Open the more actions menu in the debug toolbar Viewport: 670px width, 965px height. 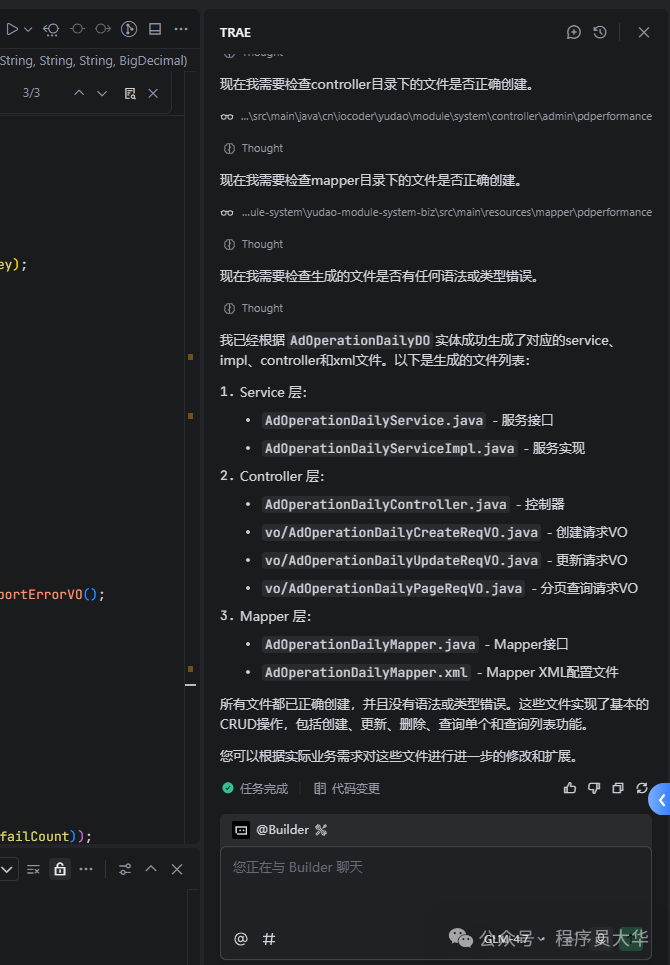tap(181, 29)
